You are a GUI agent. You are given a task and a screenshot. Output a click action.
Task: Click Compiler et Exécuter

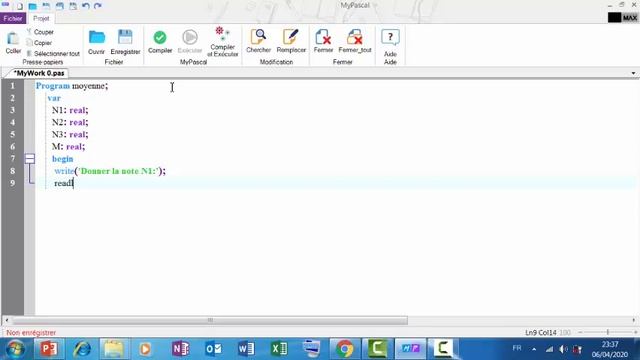coord(222,42)
